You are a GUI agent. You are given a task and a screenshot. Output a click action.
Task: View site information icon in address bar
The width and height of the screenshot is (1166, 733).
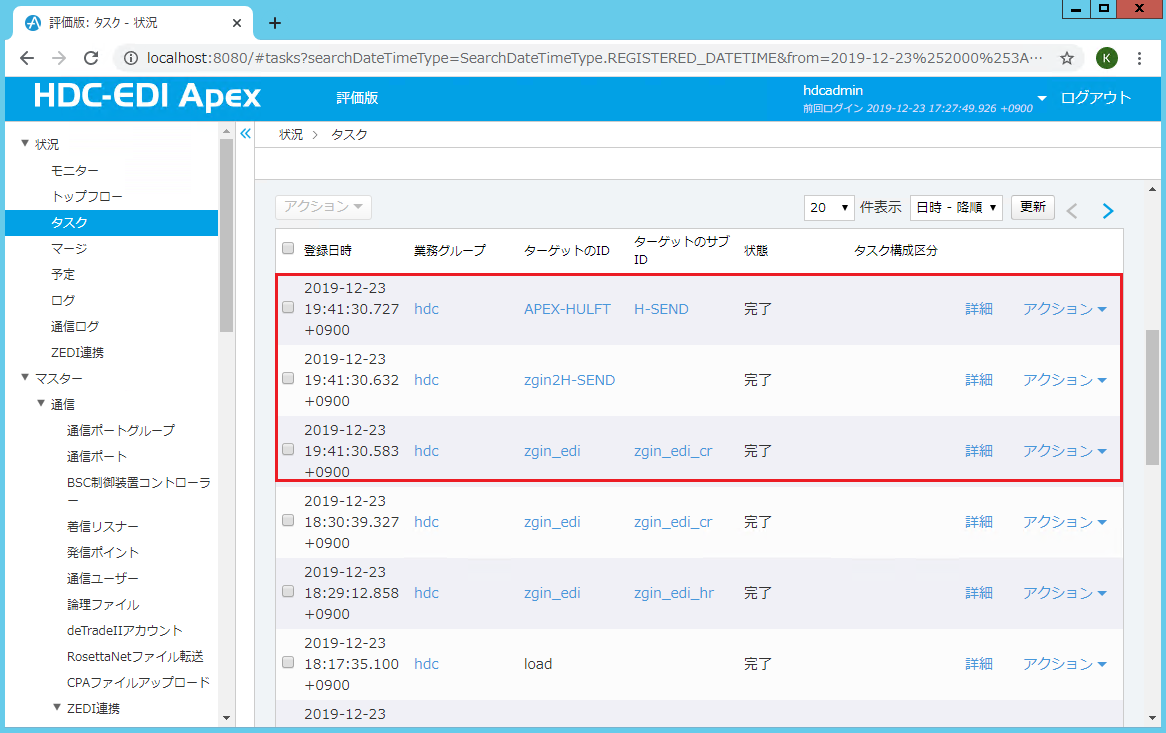point(130,58)
